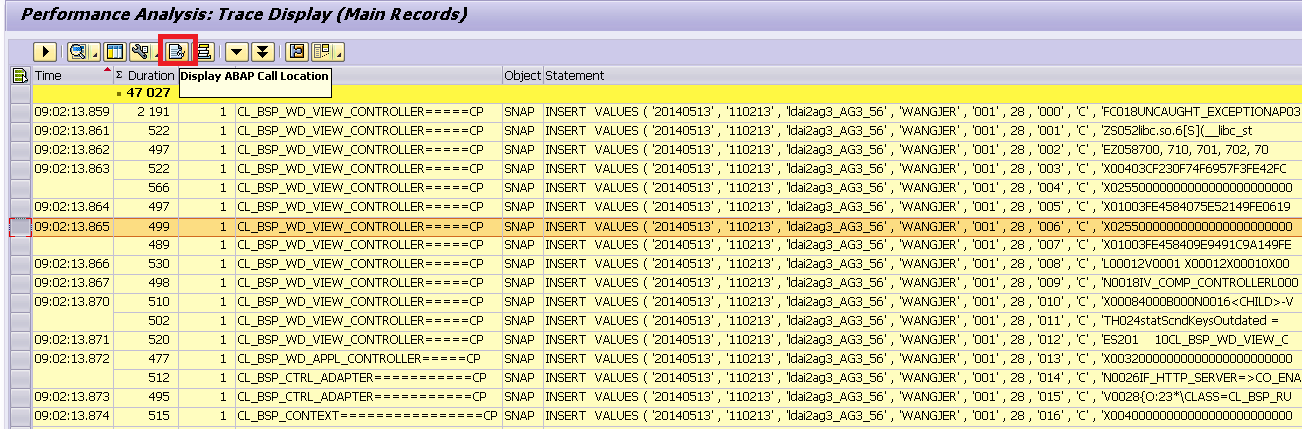Select time cell 09:02:13.873
The image size is (1302, 429).
coord(72,396)
